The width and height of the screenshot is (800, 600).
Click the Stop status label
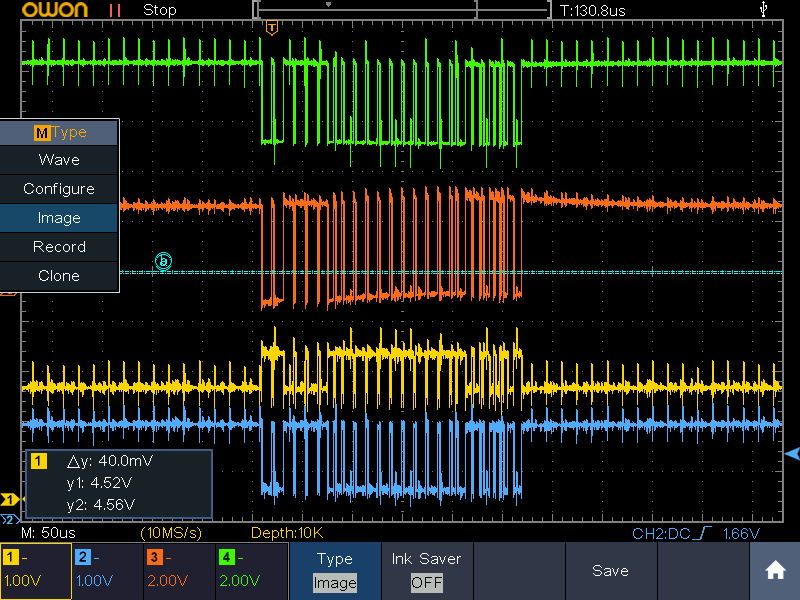(x=160, y=10)
